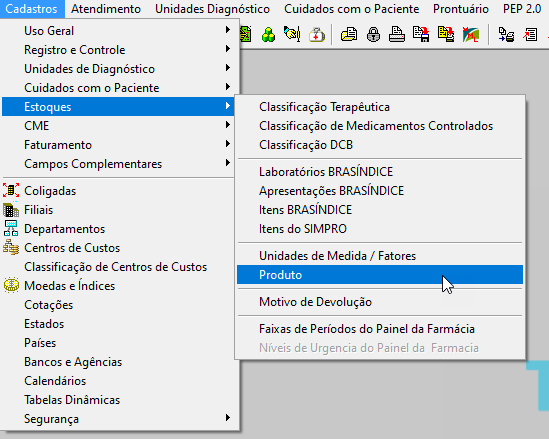Click the printer toolbar icon

[x=397, y=35]
